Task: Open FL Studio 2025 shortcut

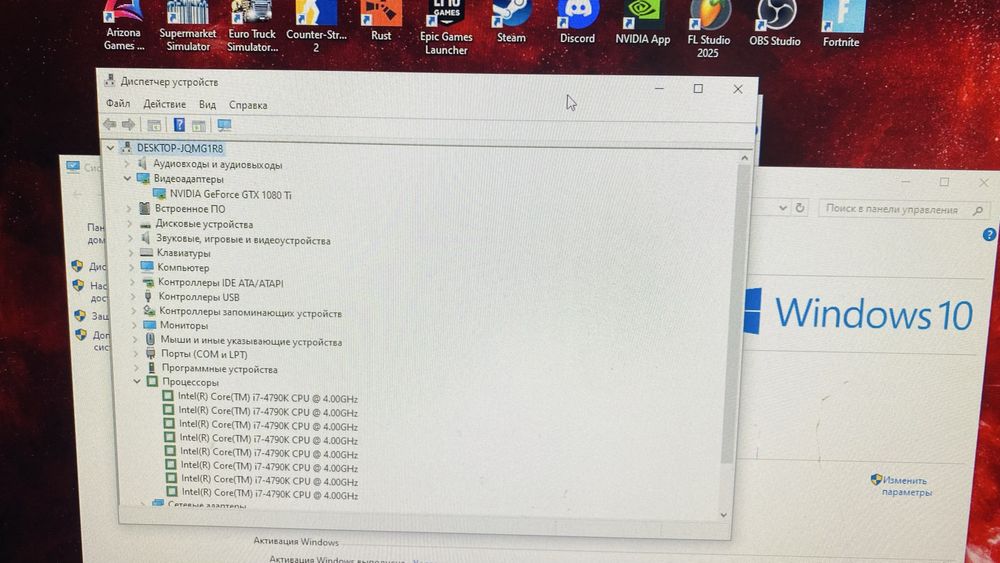Action: click(x=708, y=30)
